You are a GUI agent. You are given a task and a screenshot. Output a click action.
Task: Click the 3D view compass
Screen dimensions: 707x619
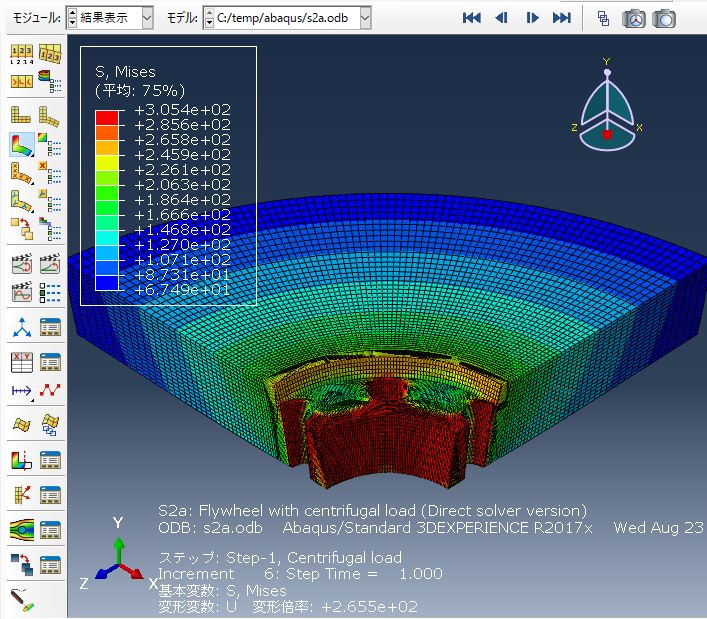[606, 108]
